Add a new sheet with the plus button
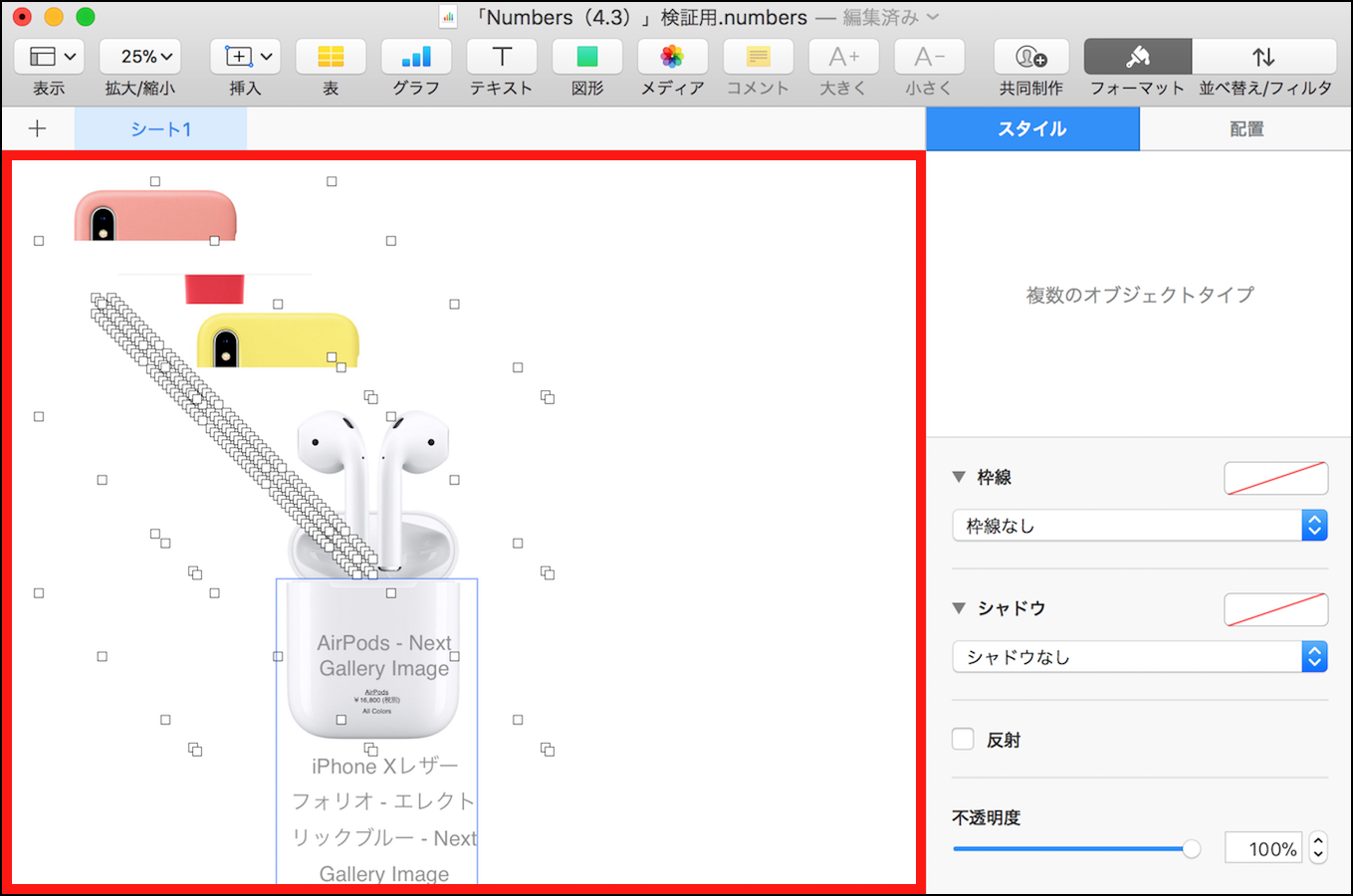Image resolution: width=1353 pixels, height=896 pixels. click(37, 128)
